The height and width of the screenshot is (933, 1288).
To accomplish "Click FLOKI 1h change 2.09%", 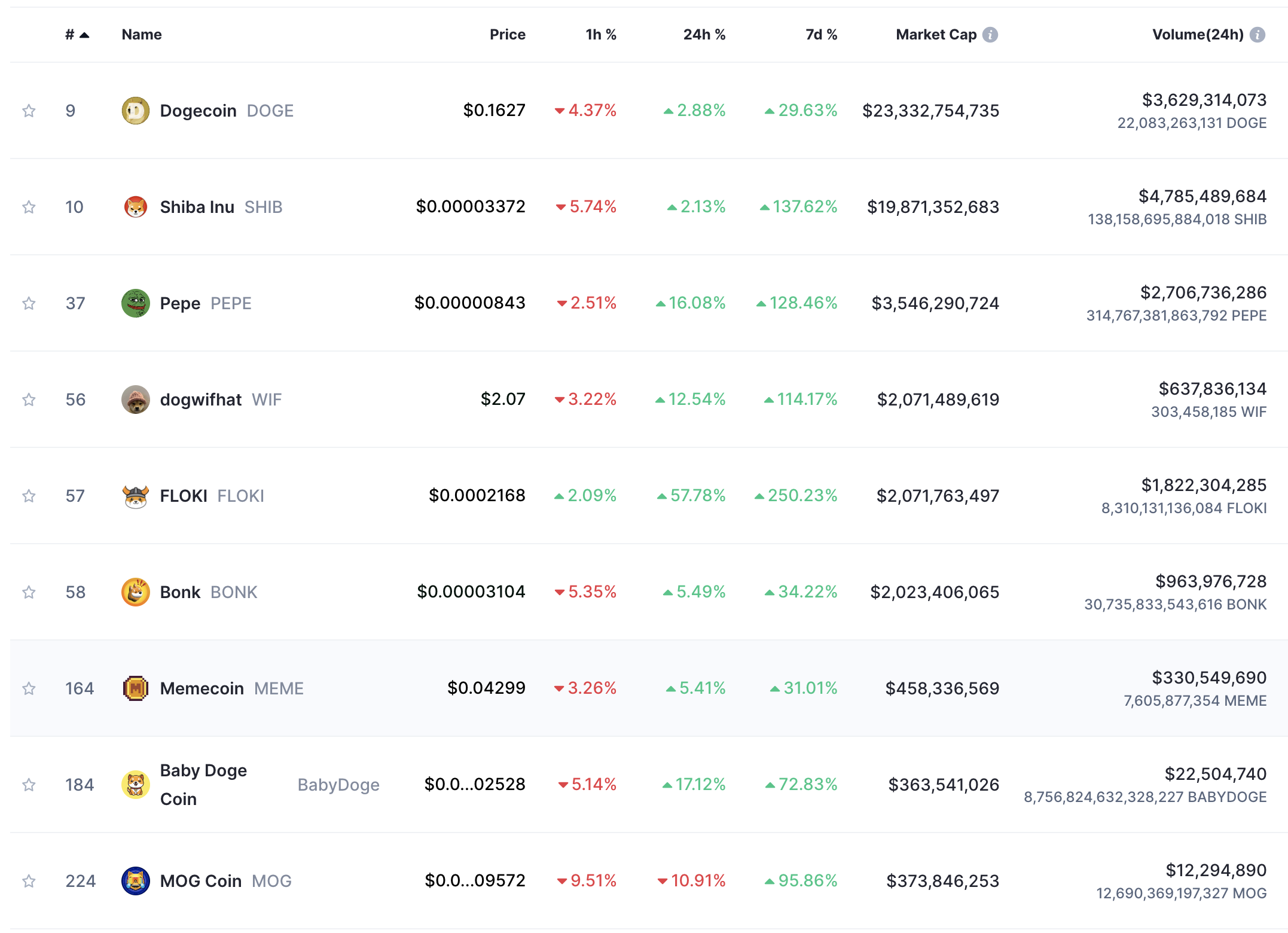I will pyautogui.click(x=585, y=496).
